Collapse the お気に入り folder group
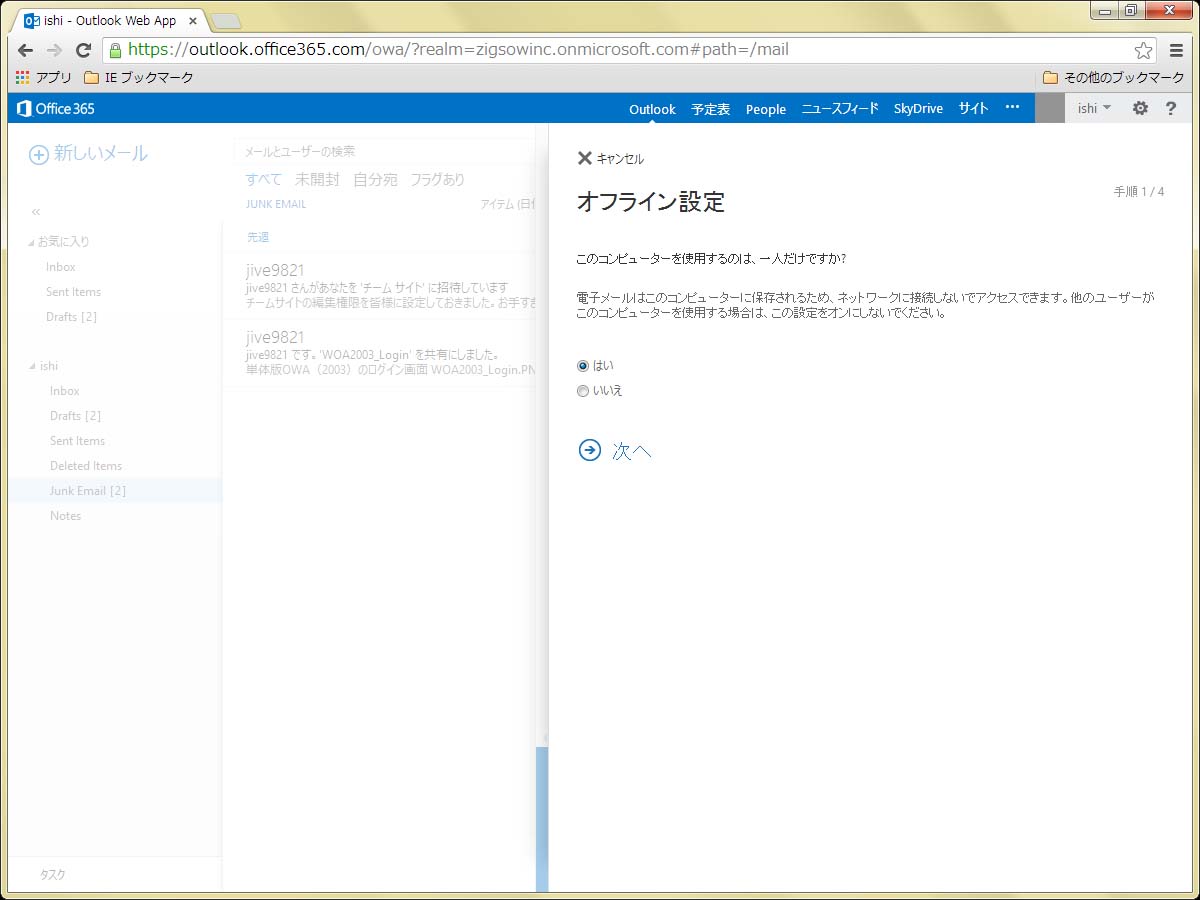1200x900 pixels. [30, 242]
